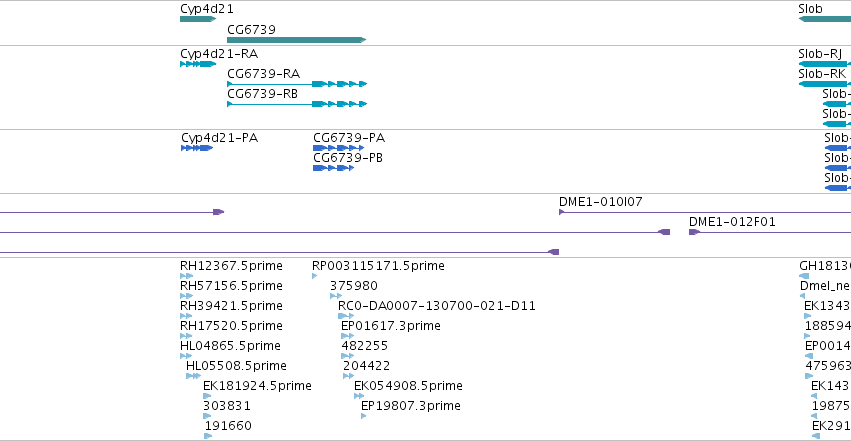
Task: Select the CG6739-RB transcript model
Action: pos(296,104)
